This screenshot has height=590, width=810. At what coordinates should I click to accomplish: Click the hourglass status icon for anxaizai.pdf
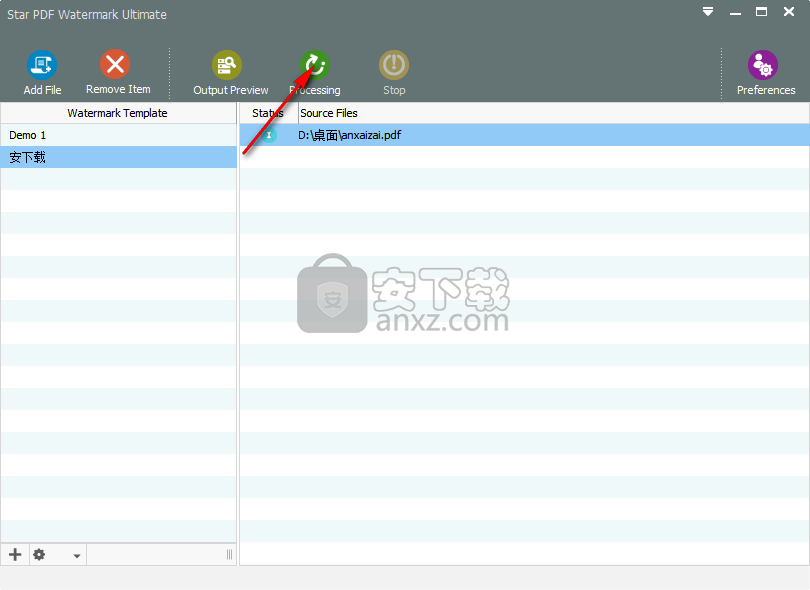coord(269,135)
